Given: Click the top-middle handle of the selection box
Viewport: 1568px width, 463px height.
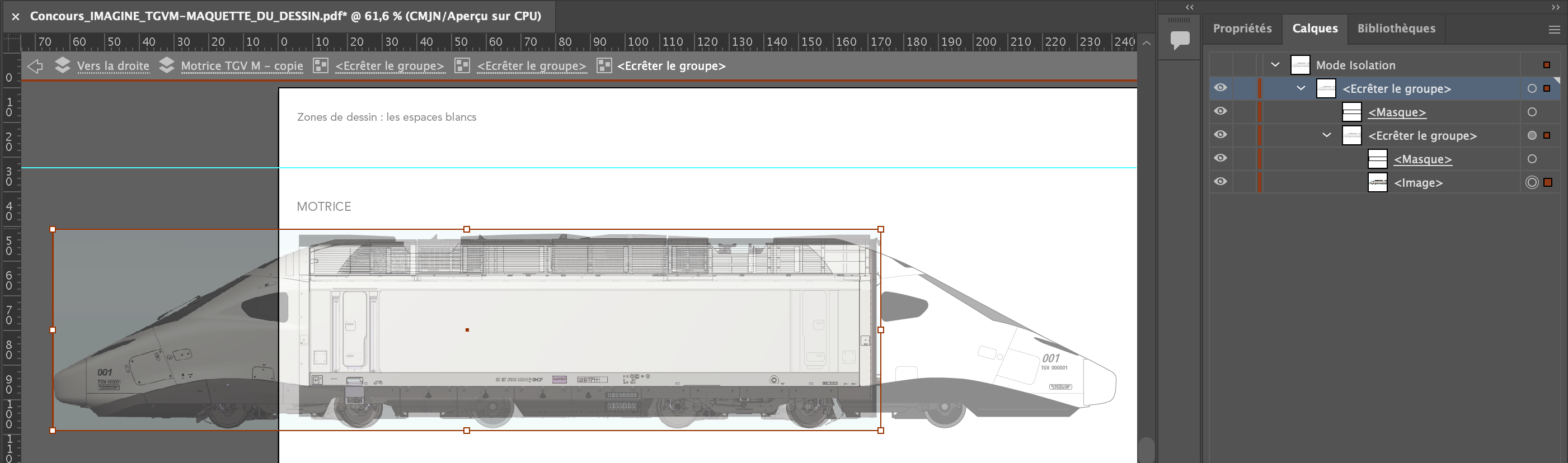Looking at the screenshot, I should pyautogui.click(x=467, y=229).
